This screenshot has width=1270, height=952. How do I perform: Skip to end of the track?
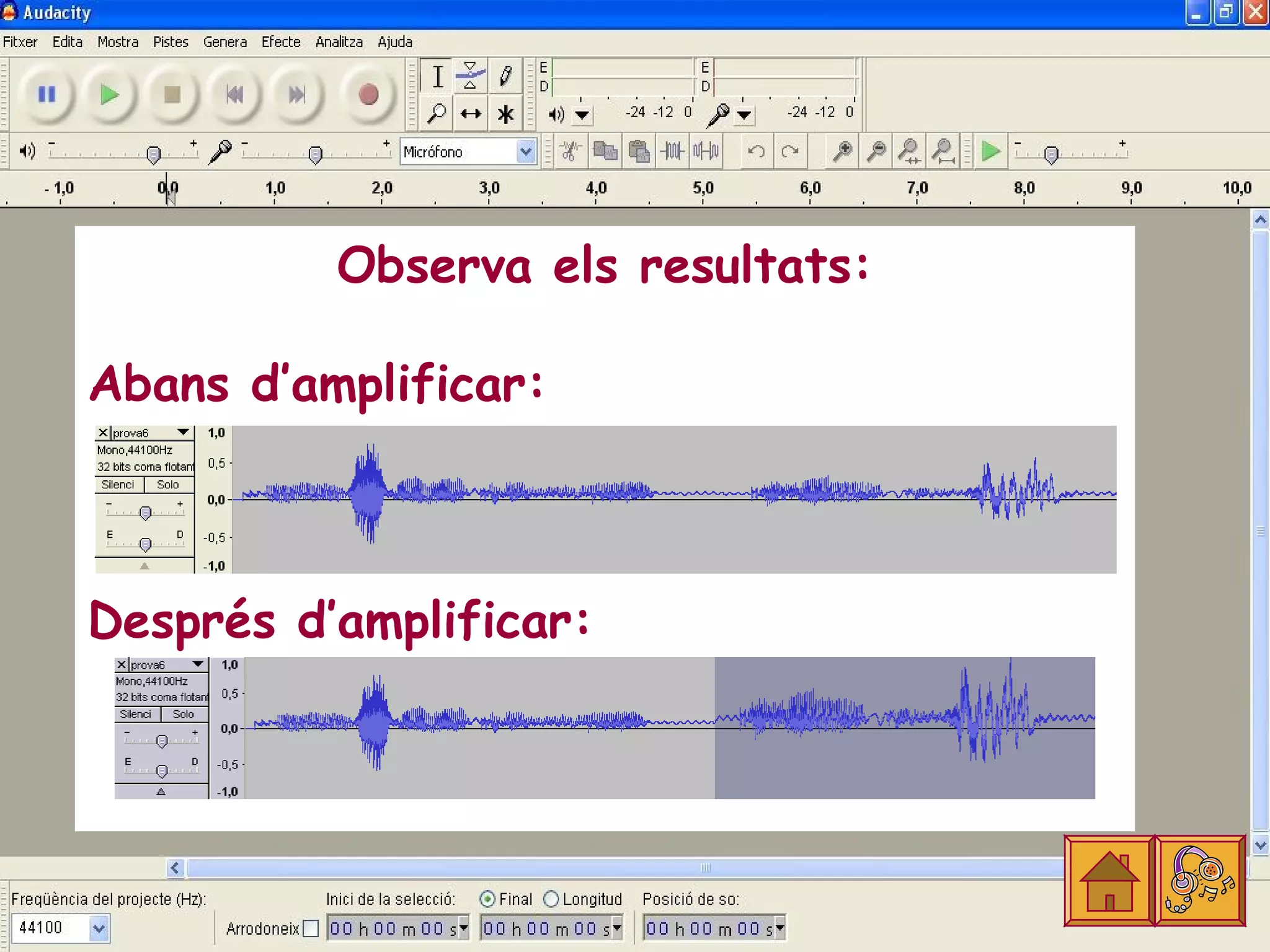(x=297, y=94)
